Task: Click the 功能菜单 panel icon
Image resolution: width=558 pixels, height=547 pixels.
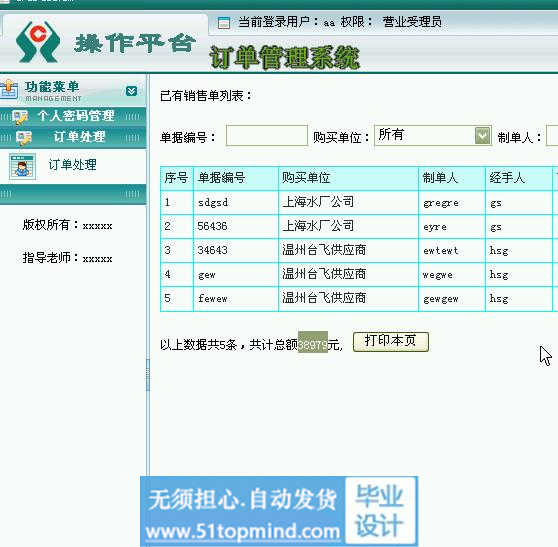Action: click(x=9, y=90)
